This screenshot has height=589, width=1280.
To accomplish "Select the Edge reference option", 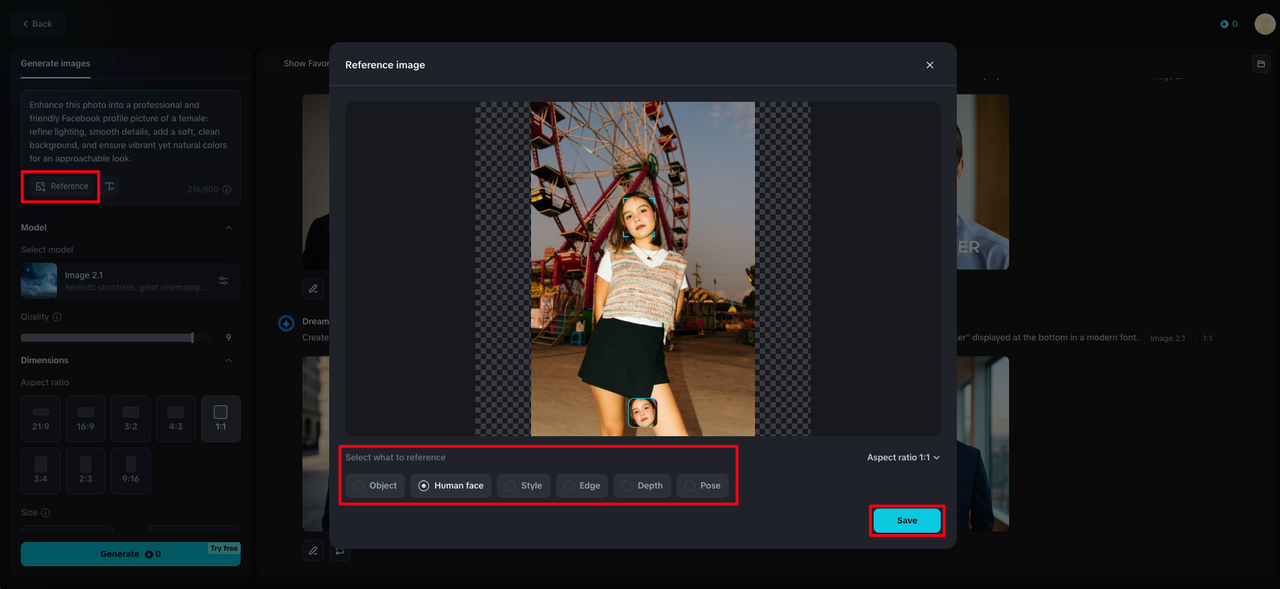I will 582,486.
